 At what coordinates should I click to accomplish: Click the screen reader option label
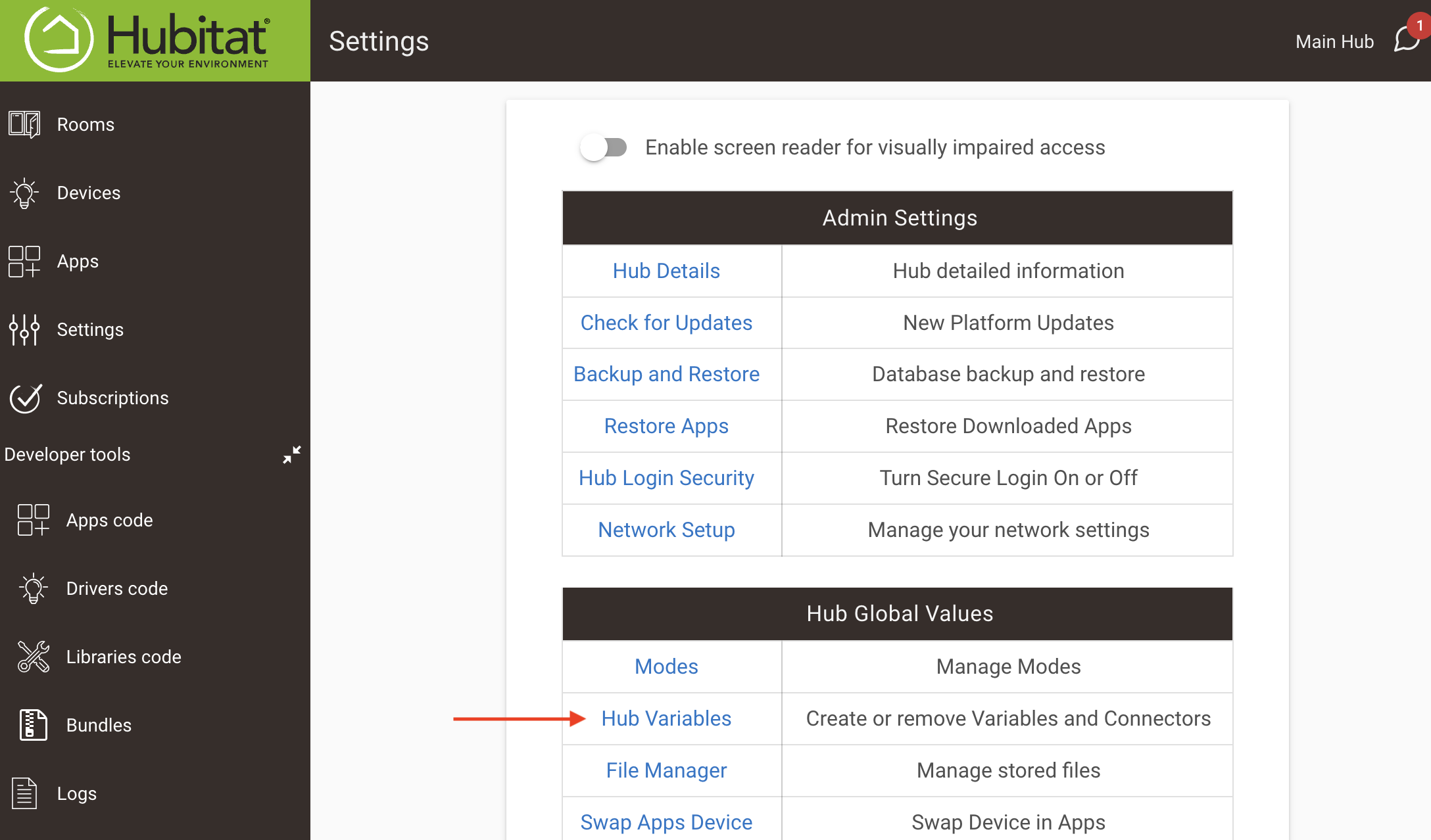point(875,147)
